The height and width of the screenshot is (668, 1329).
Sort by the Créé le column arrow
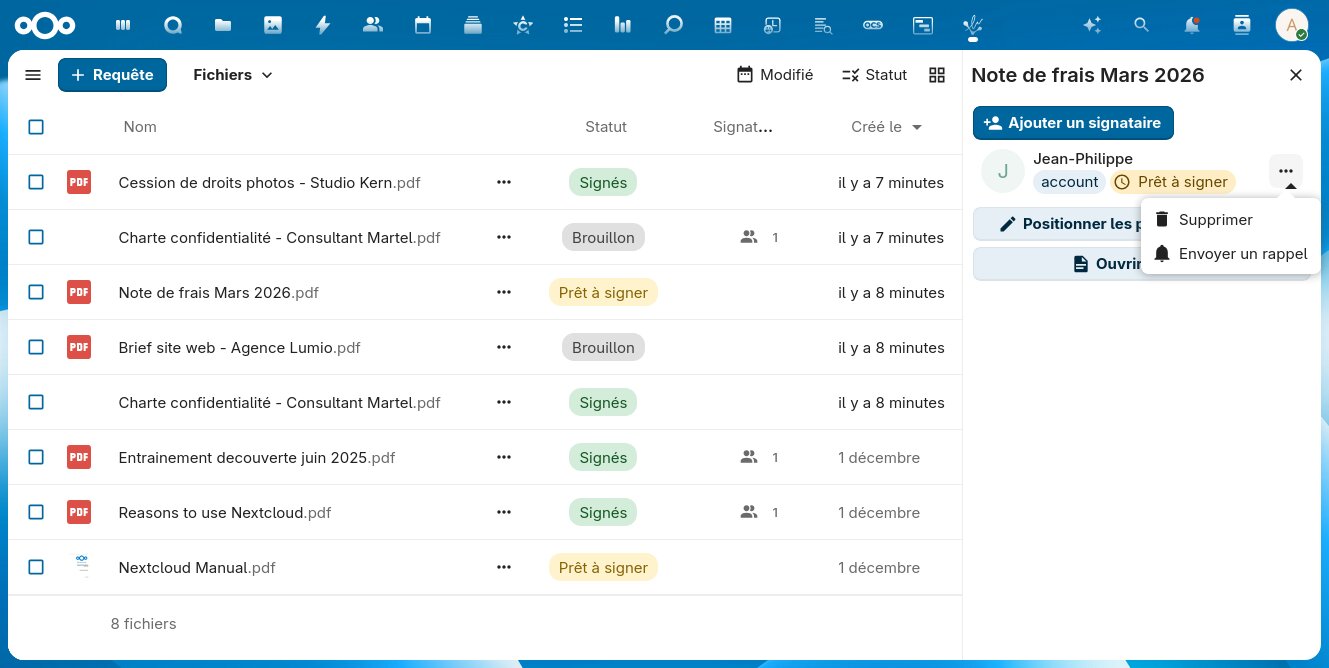click(917, 127)
